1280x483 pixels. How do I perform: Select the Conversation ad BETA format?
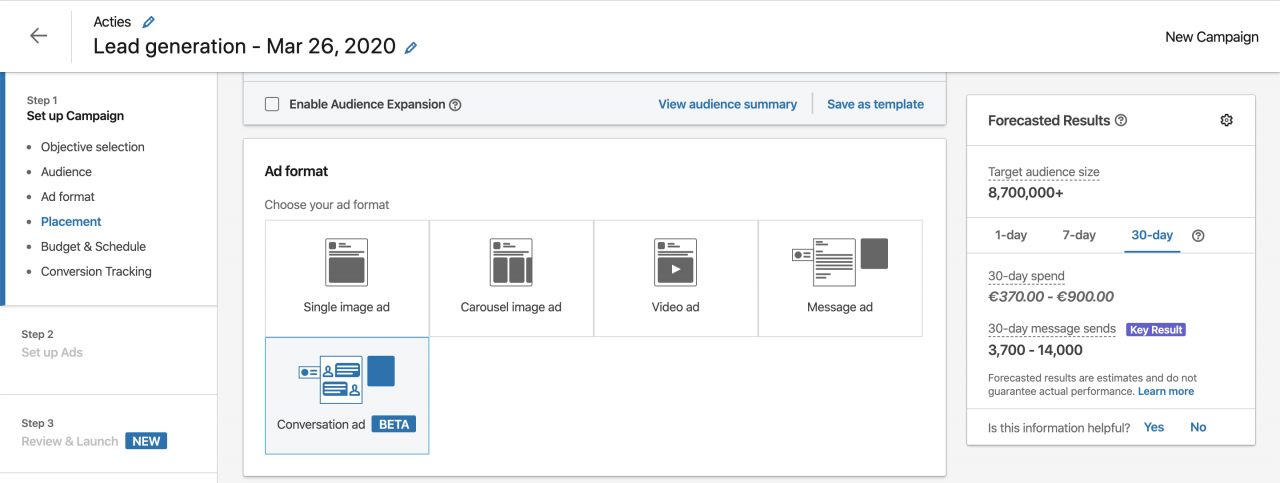pyautogui.click(x=347, y=396)
